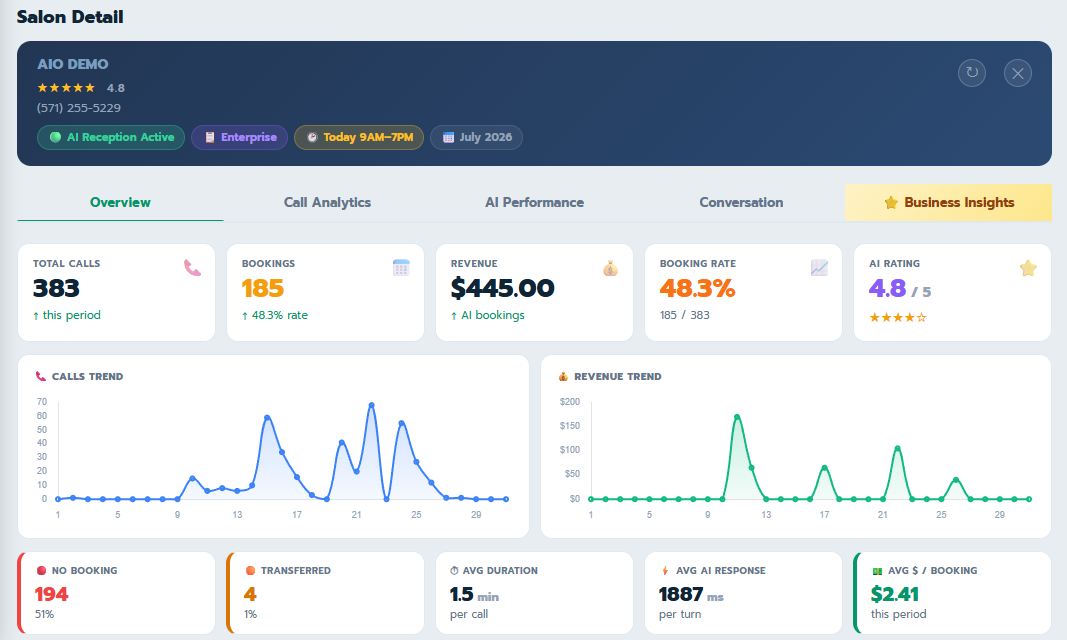Click the clock icon in the hours badge
The height and width of the screenshot is (640, 1067).
[312, 137]
